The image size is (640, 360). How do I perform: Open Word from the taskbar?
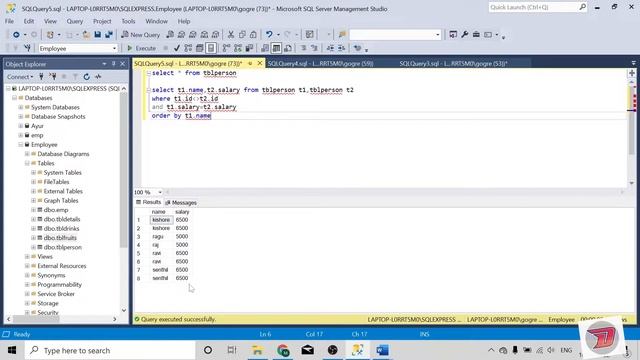(x=382, y=350)
